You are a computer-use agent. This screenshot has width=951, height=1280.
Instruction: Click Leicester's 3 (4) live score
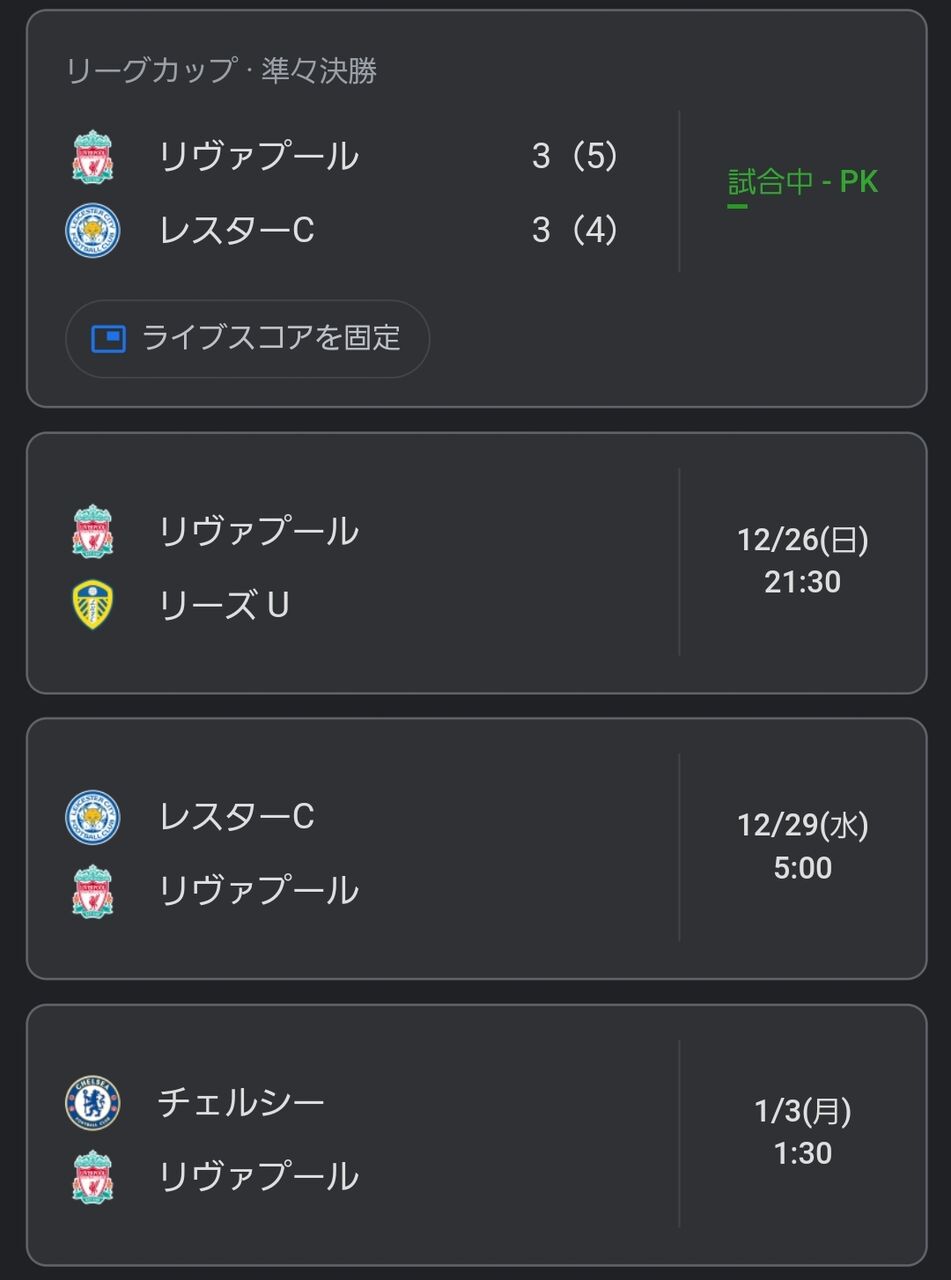(575, 231)
